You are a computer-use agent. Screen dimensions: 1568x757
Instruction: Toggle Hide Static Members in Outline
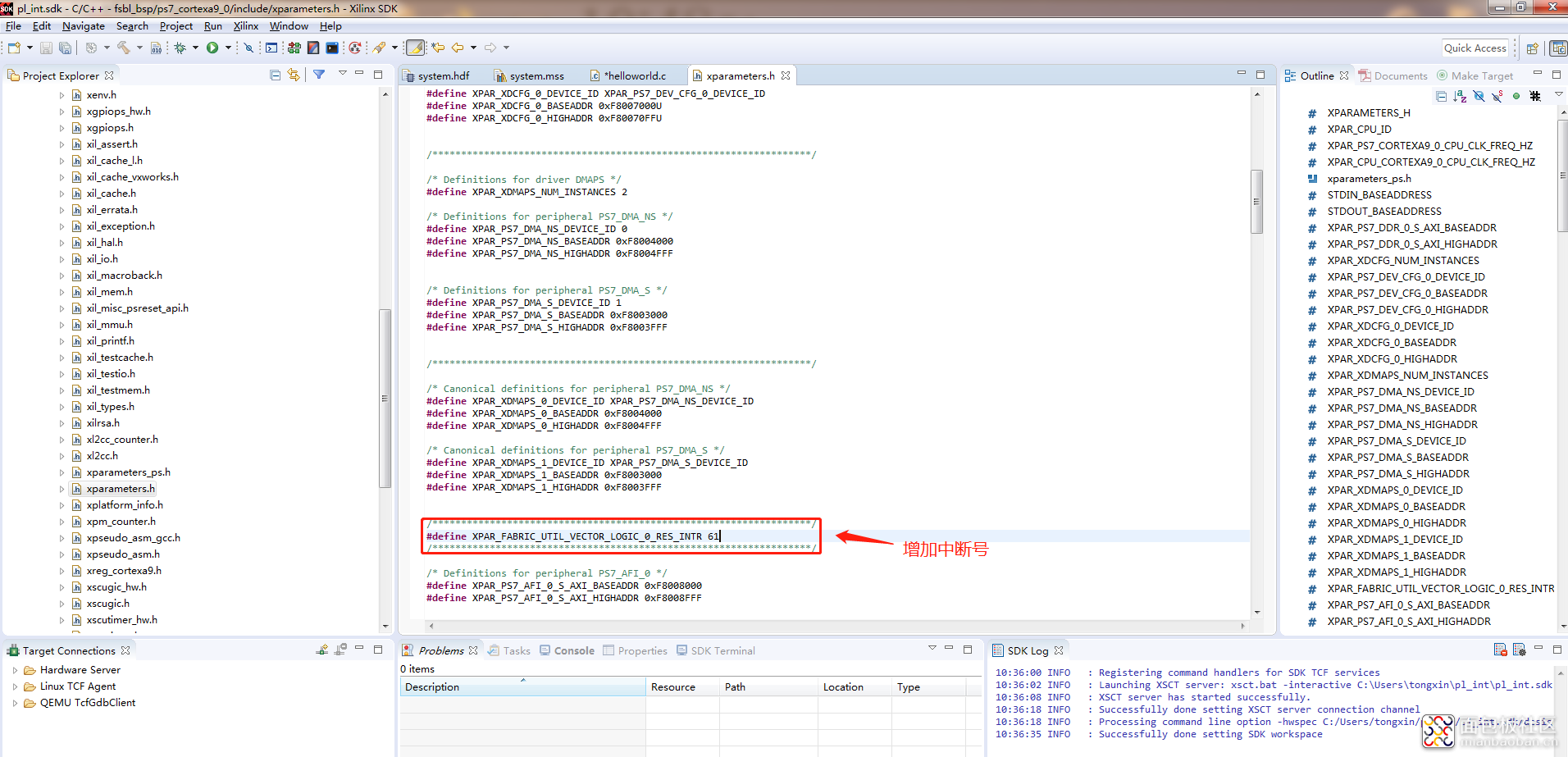coord(1497,96)
